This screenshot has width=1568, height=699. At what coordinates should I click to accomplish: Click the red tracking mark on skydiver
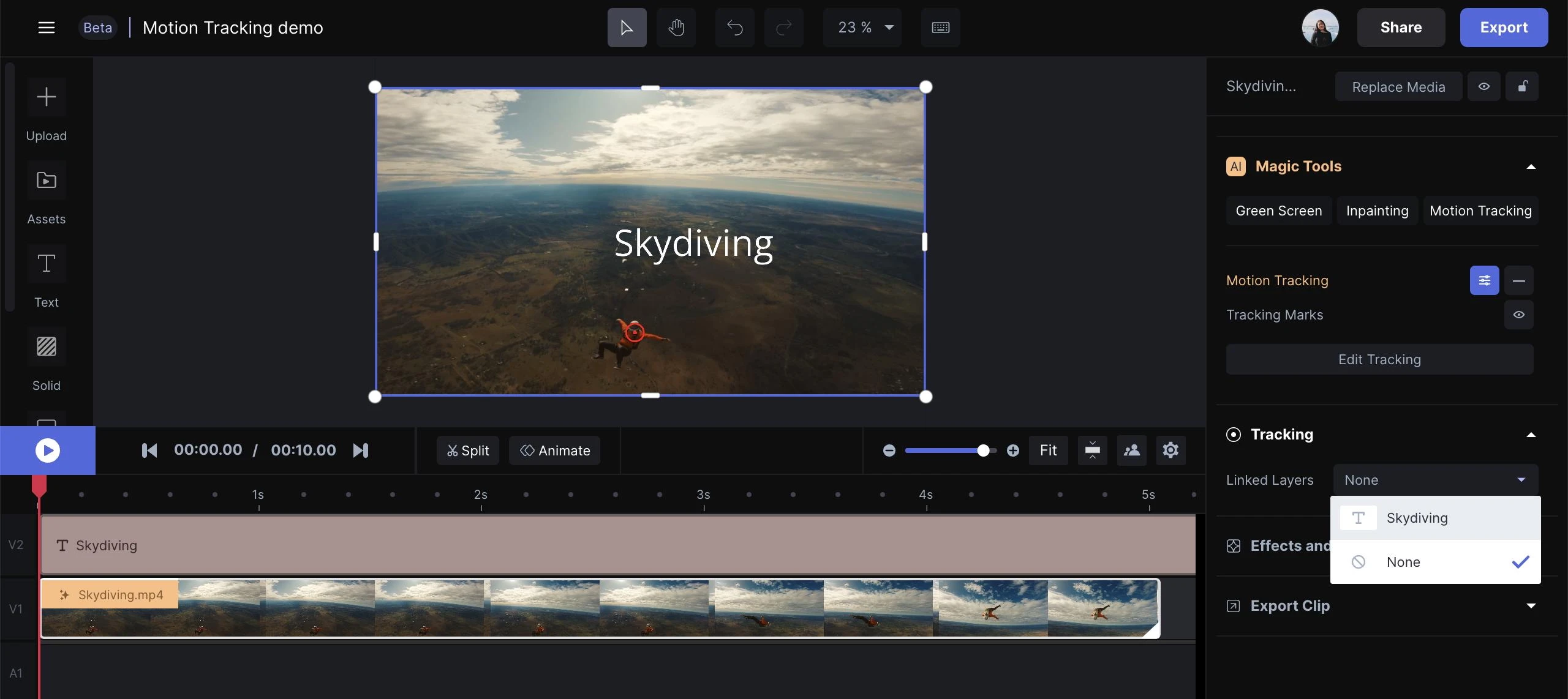tap(635, 332)
